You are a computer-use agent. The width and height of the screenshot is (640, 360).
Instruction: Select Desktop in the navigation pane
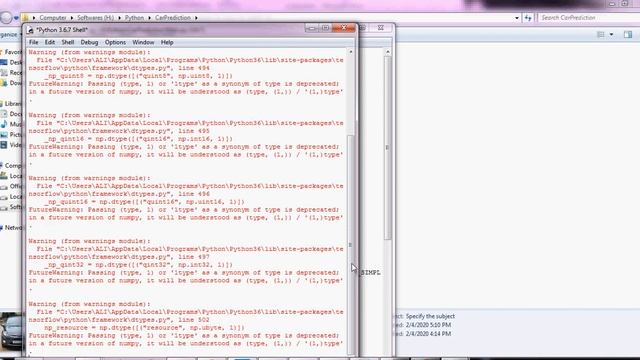pyautogui.click(x=12, y=62)
